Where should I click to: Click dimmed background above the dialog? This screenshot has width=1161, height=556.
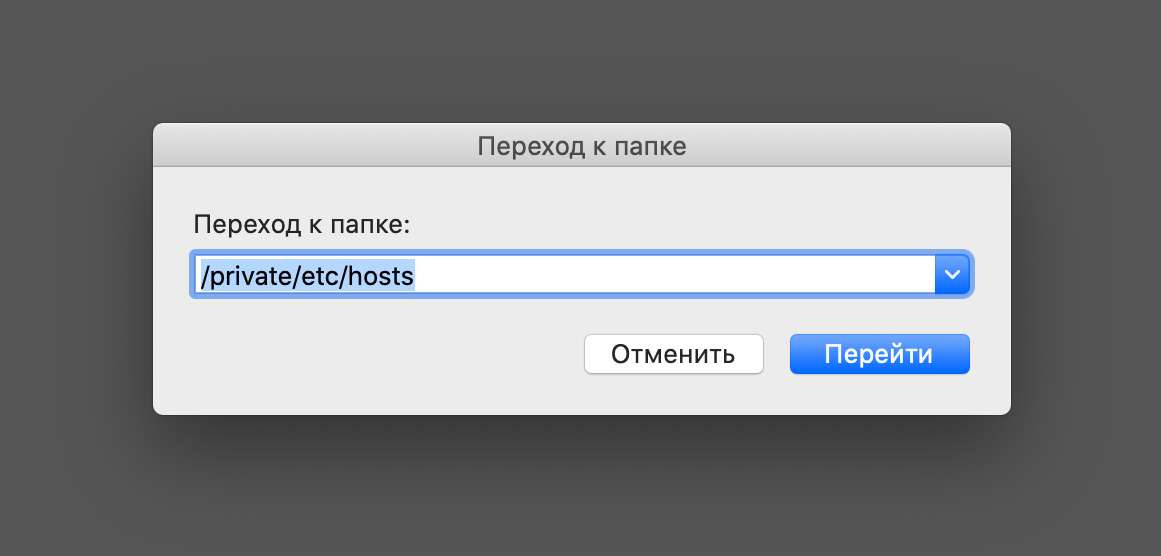[x=580, y=60]
